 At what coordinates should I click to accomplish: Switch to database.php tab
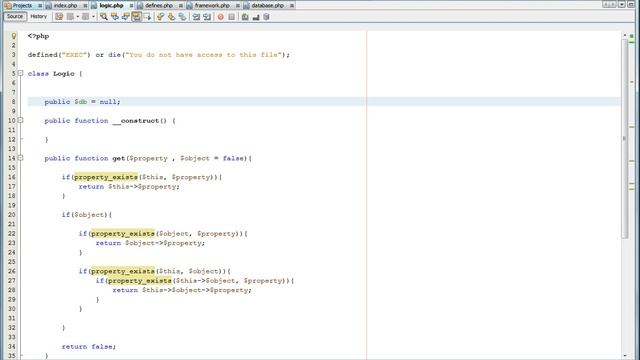pos(267,5)
